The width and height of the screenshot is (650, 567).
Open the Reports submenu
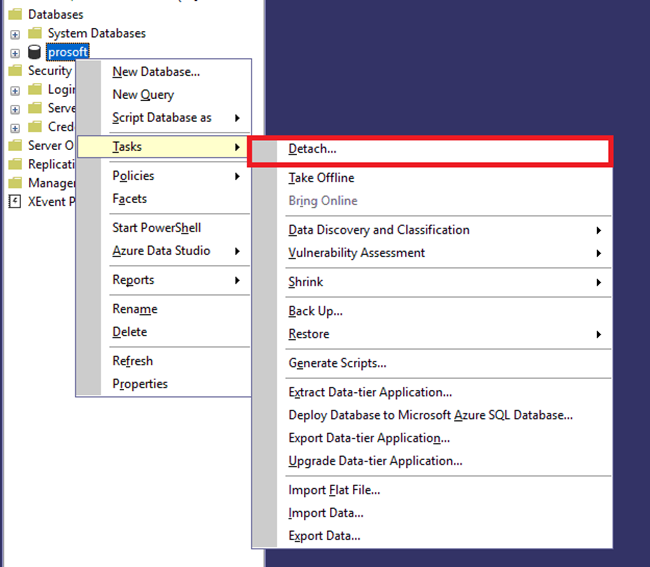point(133,280)
